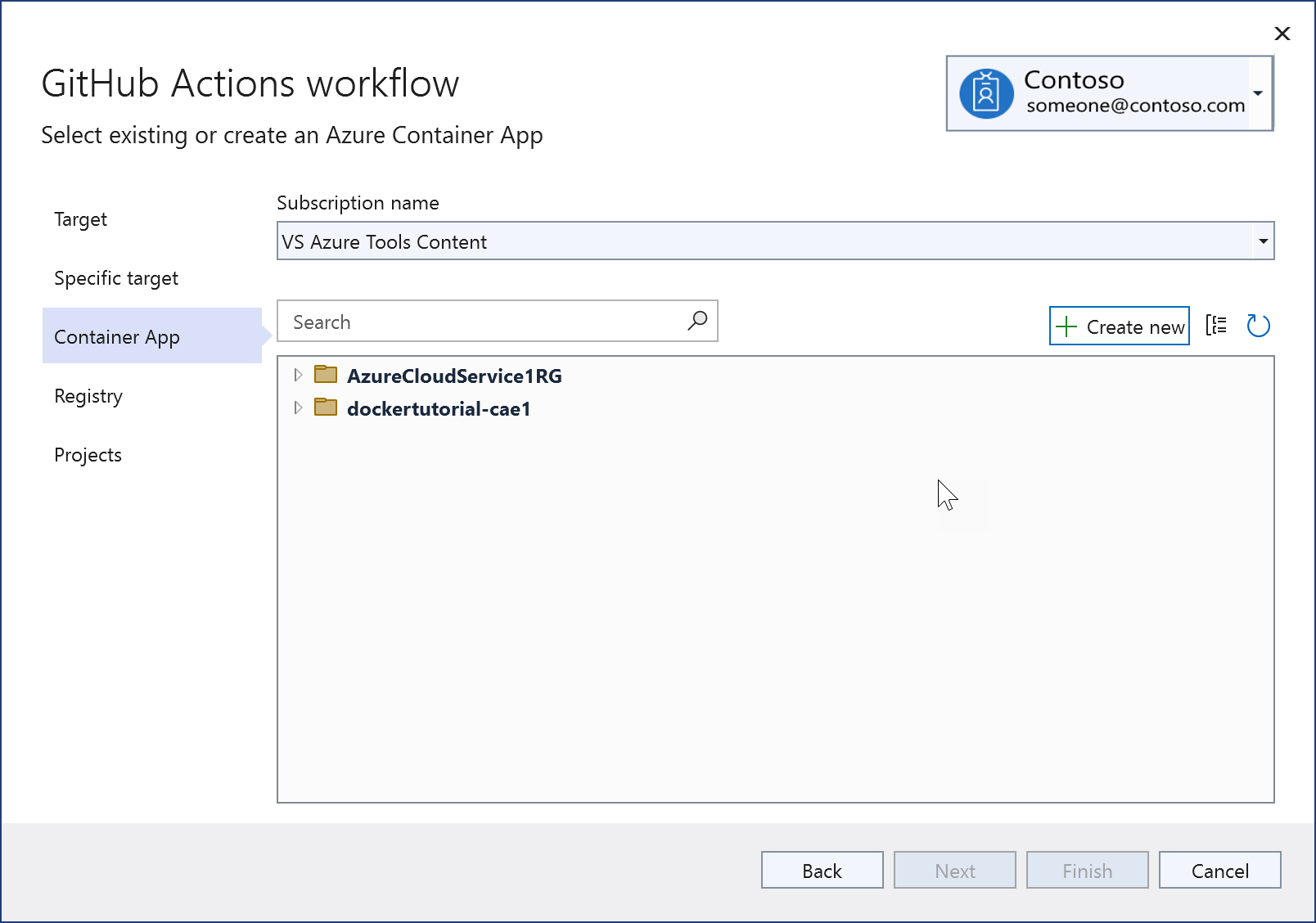Screen dimensions: 1316x923
Task: Click the dockertutorial-cae1 folder icon
Action: pos(325,407)
